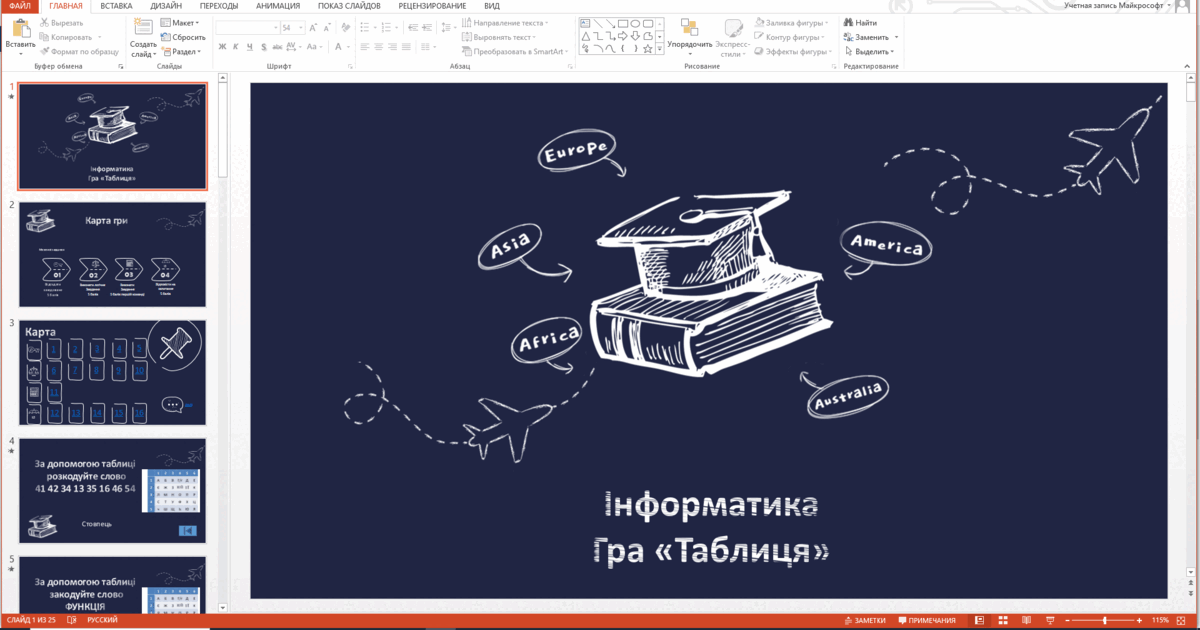Open the ФАЙЛ (File) tab
Image resolution: width=1200 pixels, height=630 pixels.
coord(20,6)
